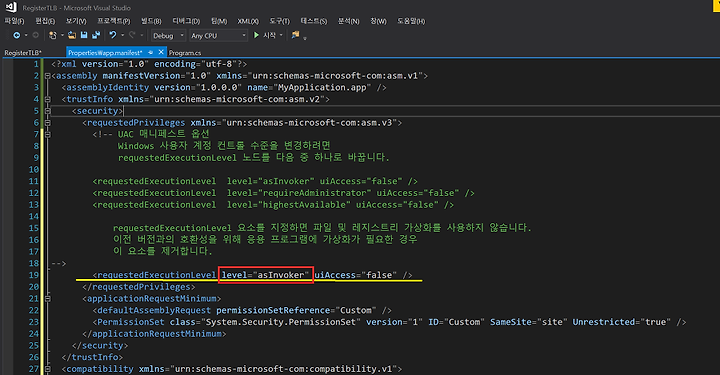Click the UAC 매니페스트 옵션 comment line
The width and height of the screenshot is (720, 375).
pos(151,134)
